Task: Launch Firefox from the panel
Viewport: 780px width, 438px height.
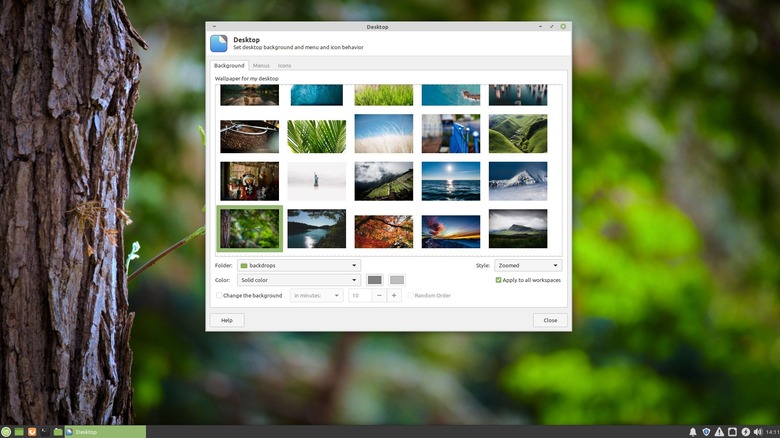Action: [x=32, y=431]
